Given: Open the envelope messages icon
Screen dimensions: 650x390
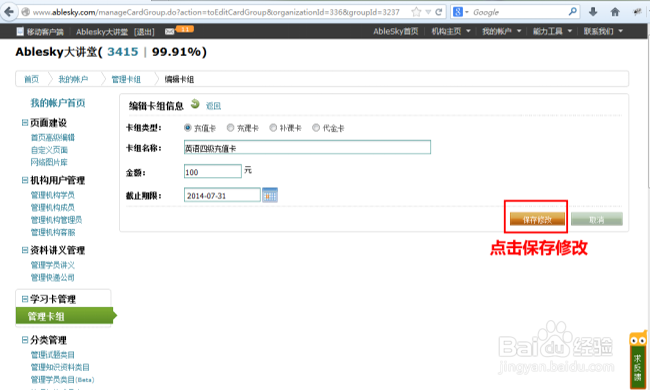Looking at the screenshot, I should click(169, 31).
